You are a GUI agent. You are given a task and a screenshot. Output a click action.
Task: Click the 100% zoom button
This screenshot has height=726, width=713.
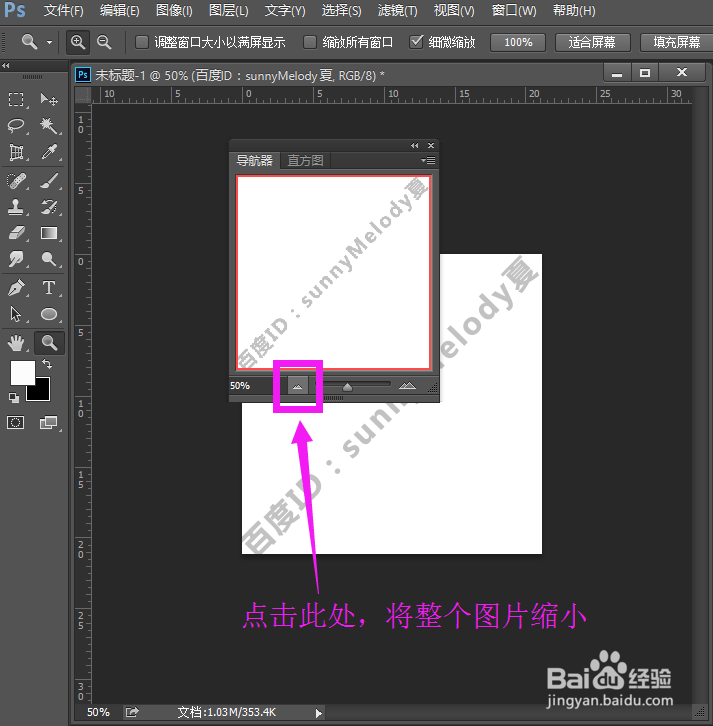point(518,43)
